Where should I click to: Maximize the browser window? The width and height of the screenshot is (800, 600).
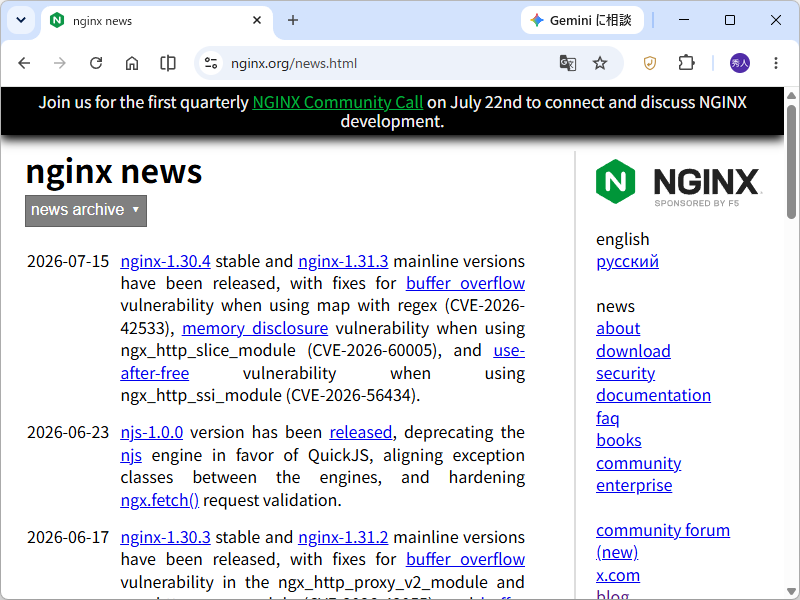pos(730,20)
